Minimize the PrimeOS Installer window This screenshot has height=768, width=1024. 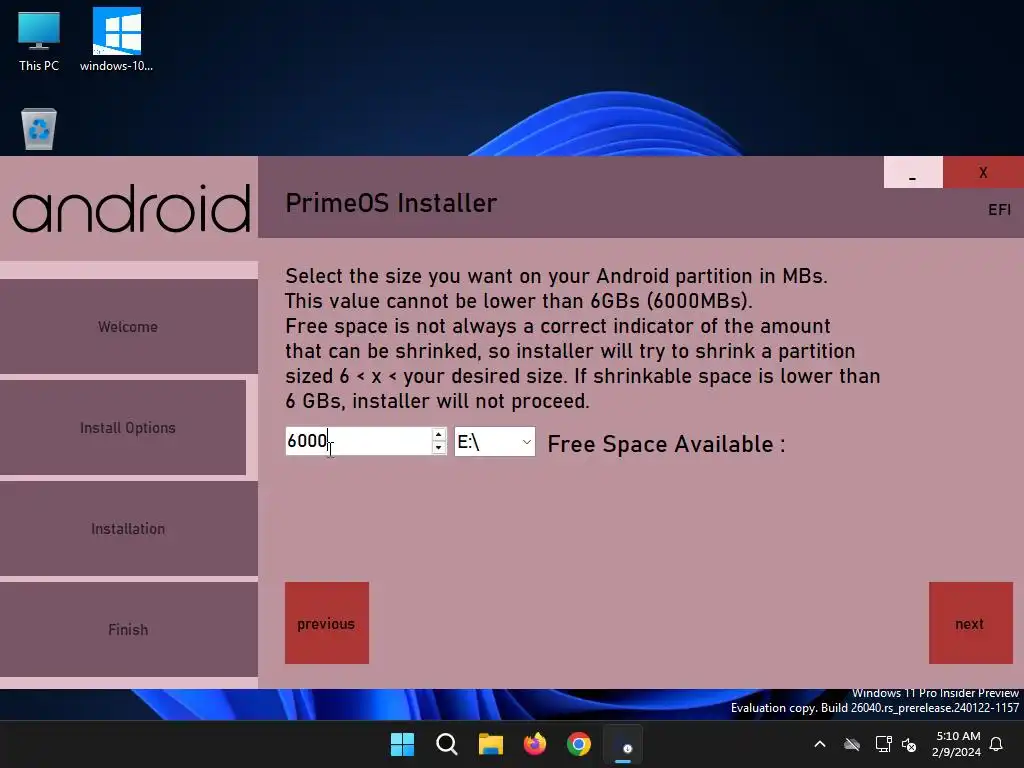[x=913, y=172]
